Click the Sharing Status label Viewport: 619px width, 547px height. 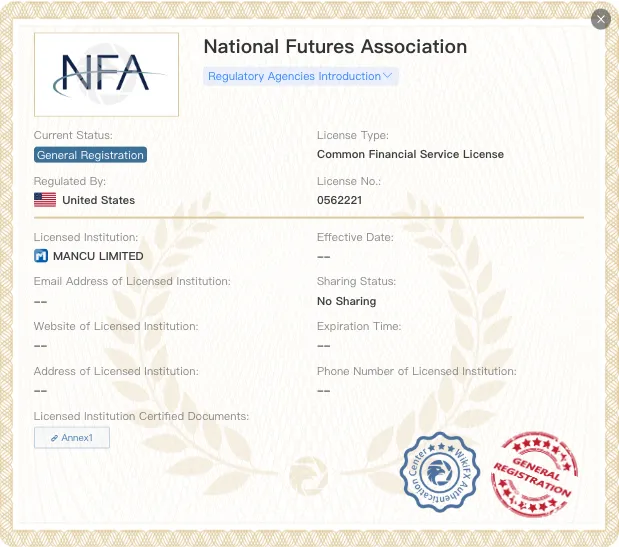click(x=356, y=281)
